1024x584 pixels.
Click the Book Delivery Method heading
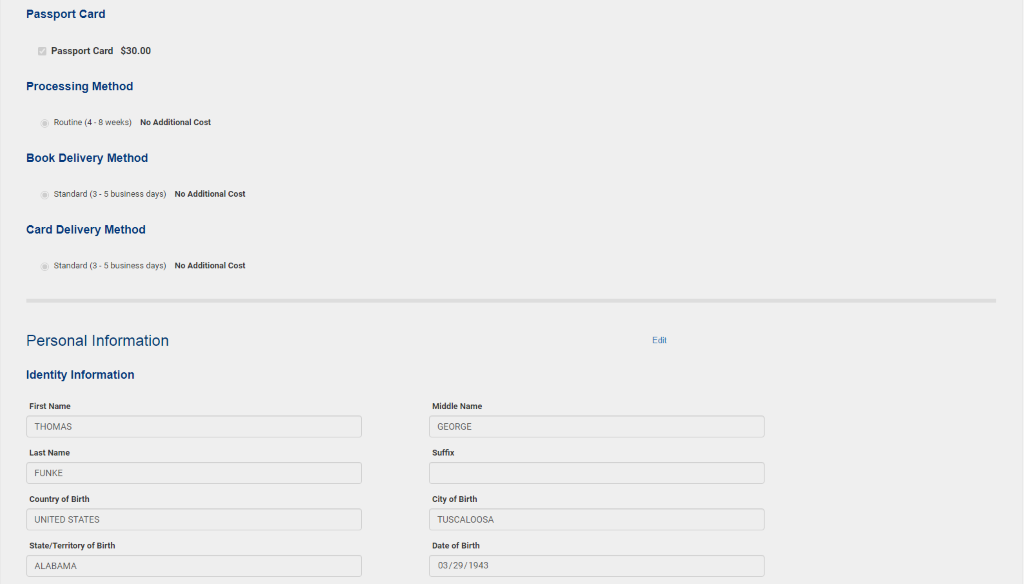[x=87, y=158]
